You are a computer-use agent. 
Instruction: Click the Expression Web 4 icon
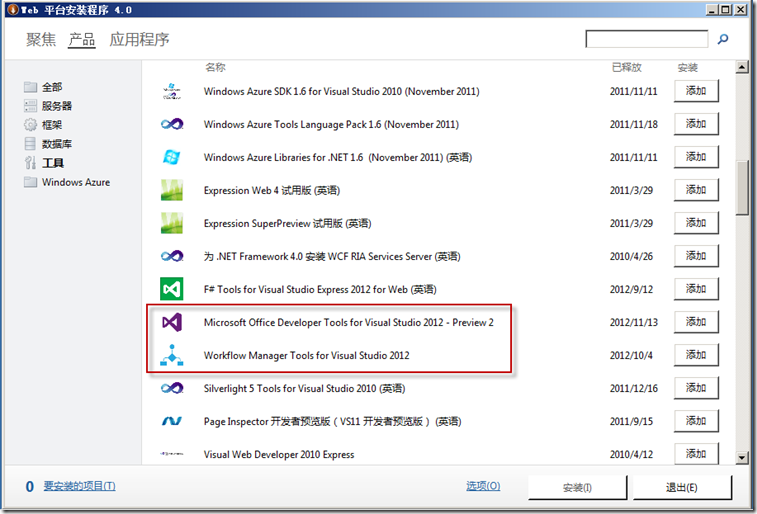click(x=172, y=190)
